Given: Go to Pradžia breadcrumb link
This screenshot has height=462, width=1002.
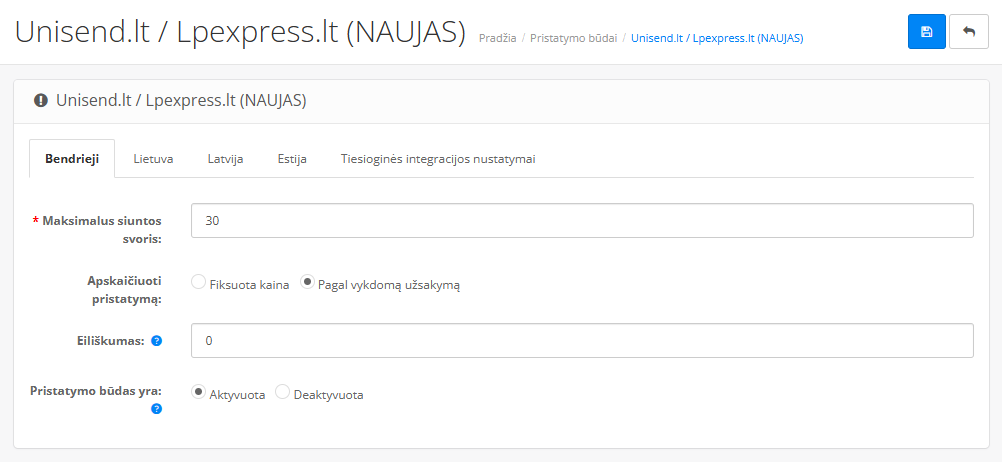Looking at the screenshot, I should 497,38.
